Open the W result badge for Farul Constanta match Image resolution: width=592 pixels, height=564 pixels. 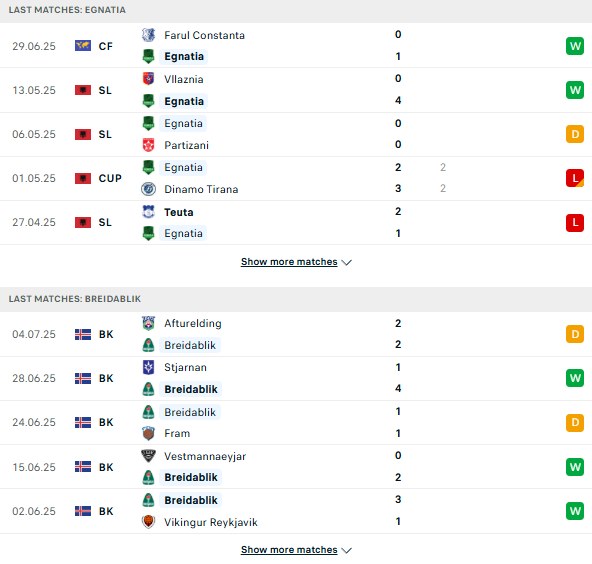coord(575,46)
